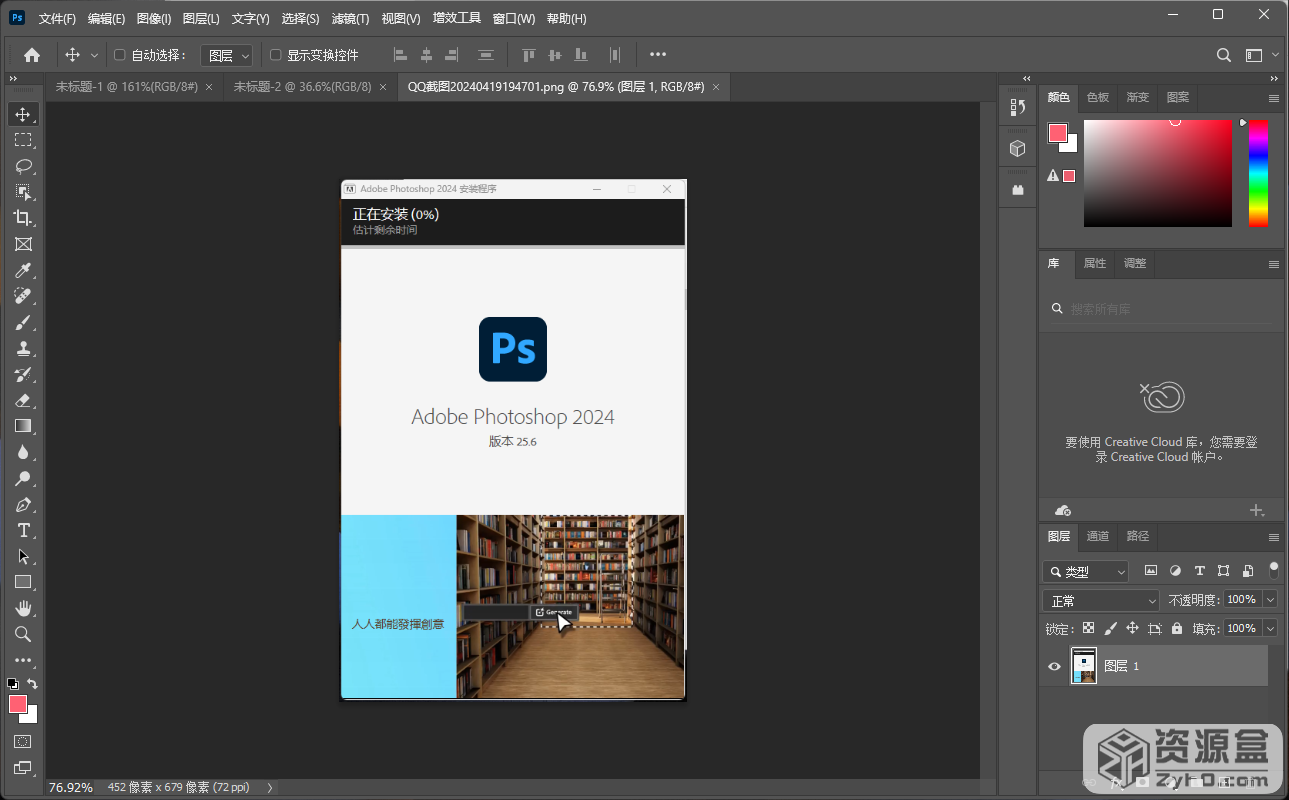Enable the 显示变换控件 checkbox
1289x800 pixels.
tap(276, 55)
